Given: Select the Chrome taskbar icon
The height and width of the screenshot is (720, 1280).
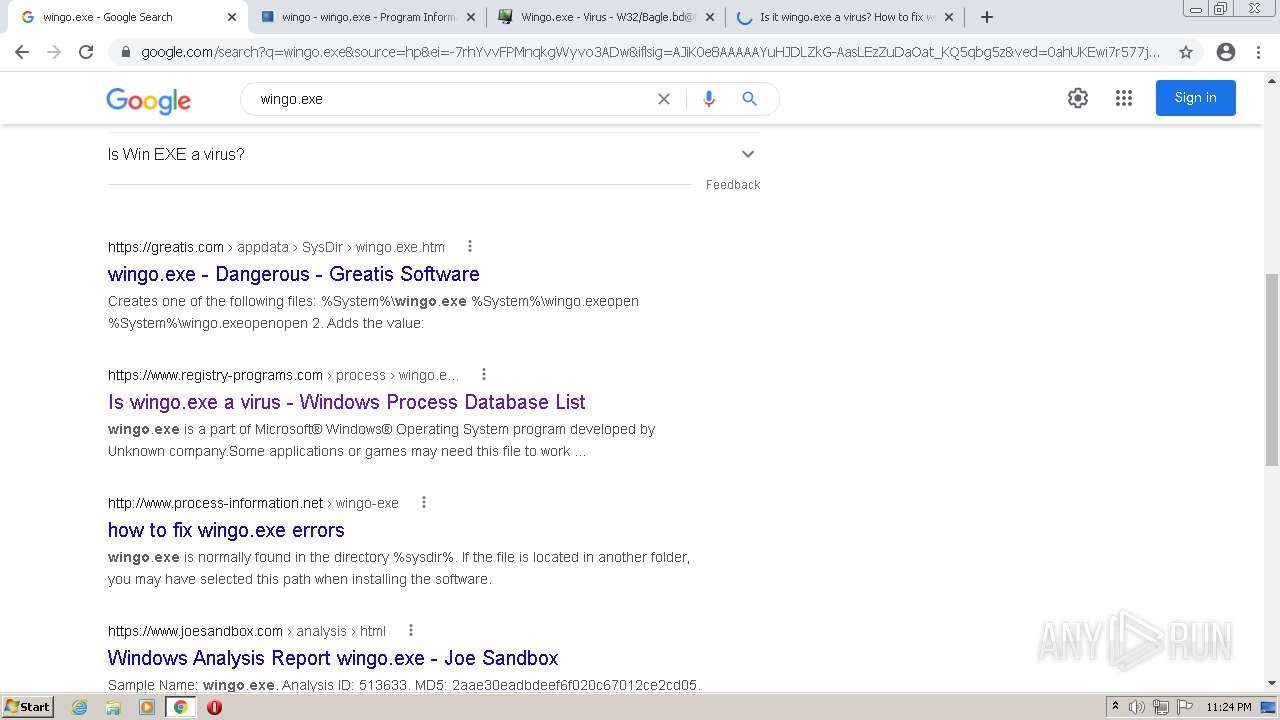Looking at the screenshot, I should (180, 707).
